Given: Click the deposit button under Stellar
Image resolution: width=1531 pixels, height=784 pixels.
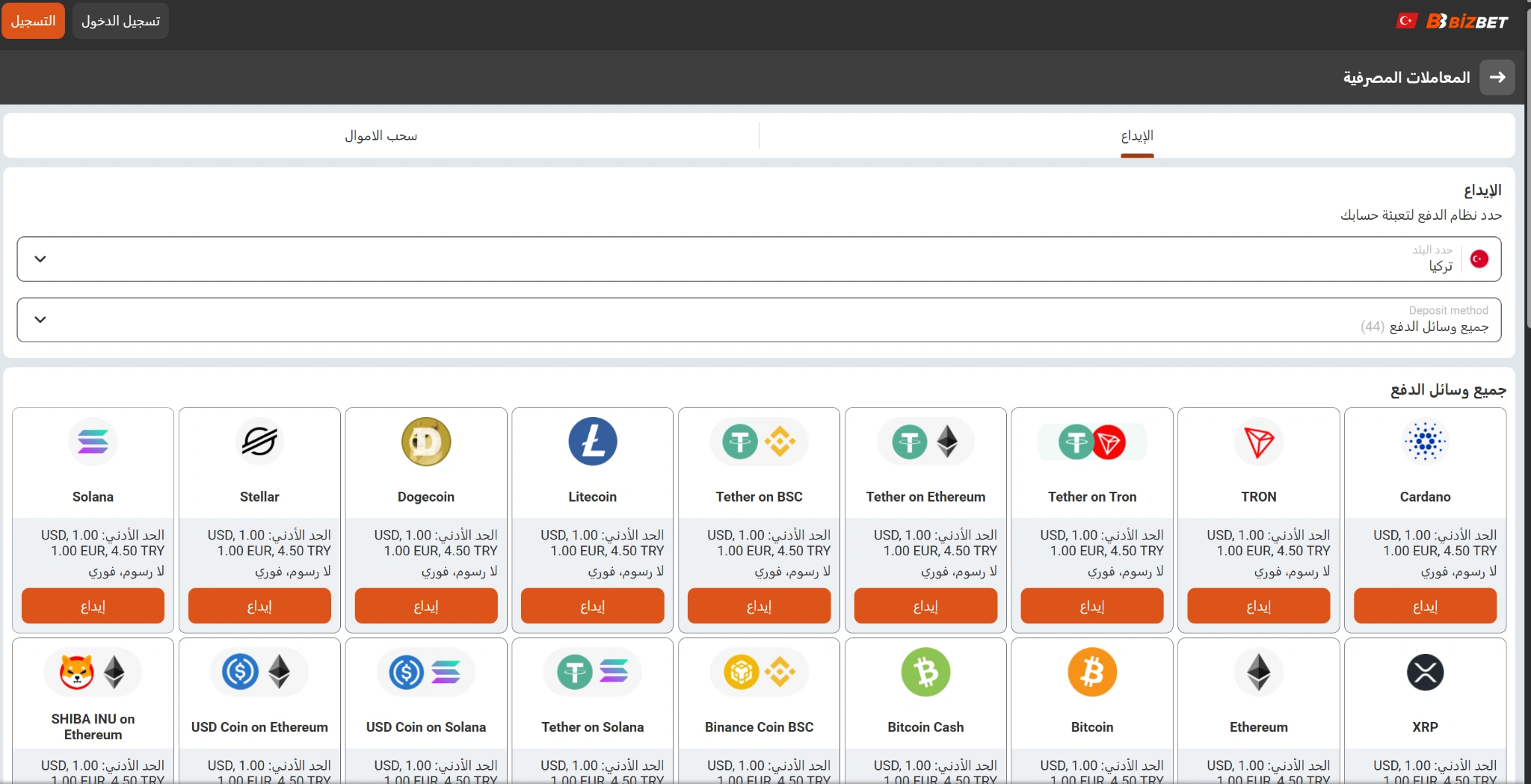Looking at the screenshot, I should pyautogui.click(x=259, y=606).
